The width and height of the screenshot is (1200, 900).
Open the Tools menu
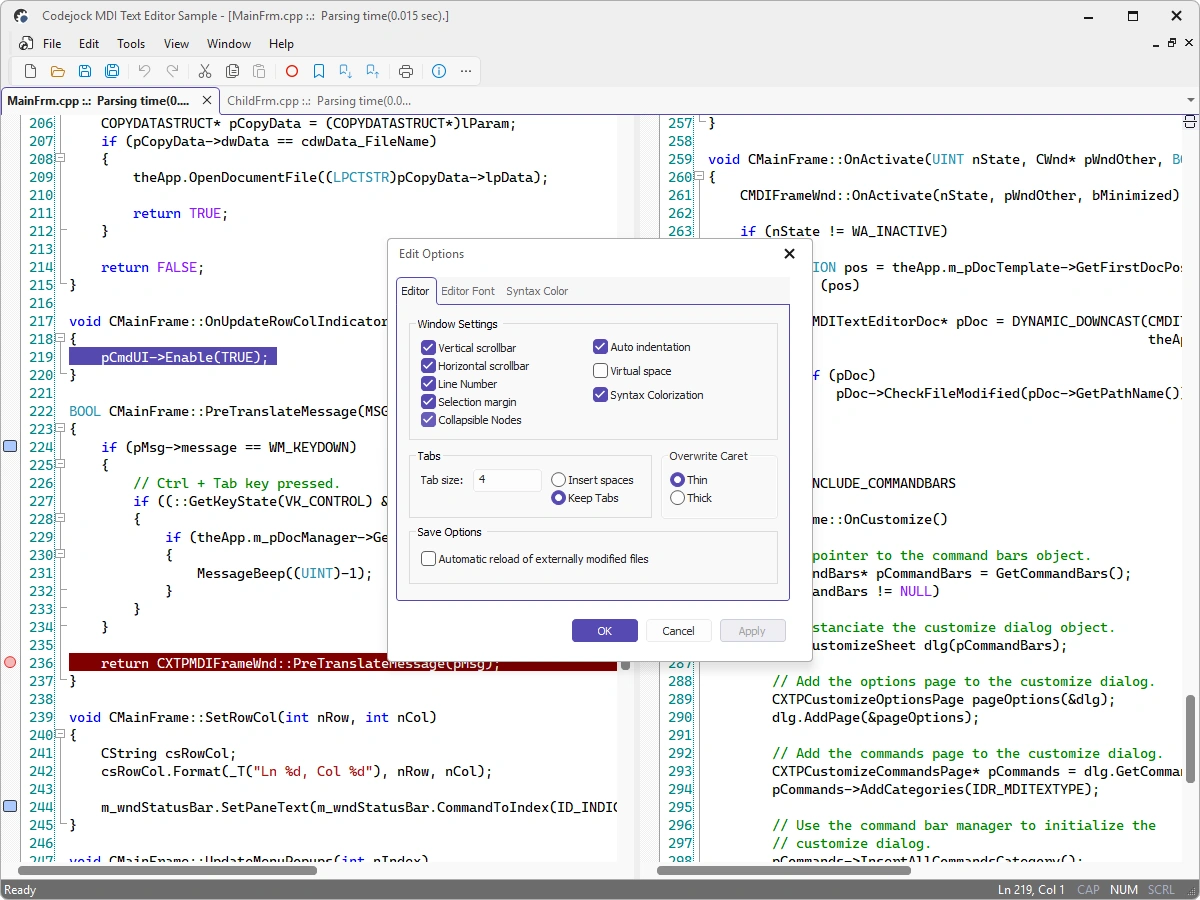coord(131,44)
